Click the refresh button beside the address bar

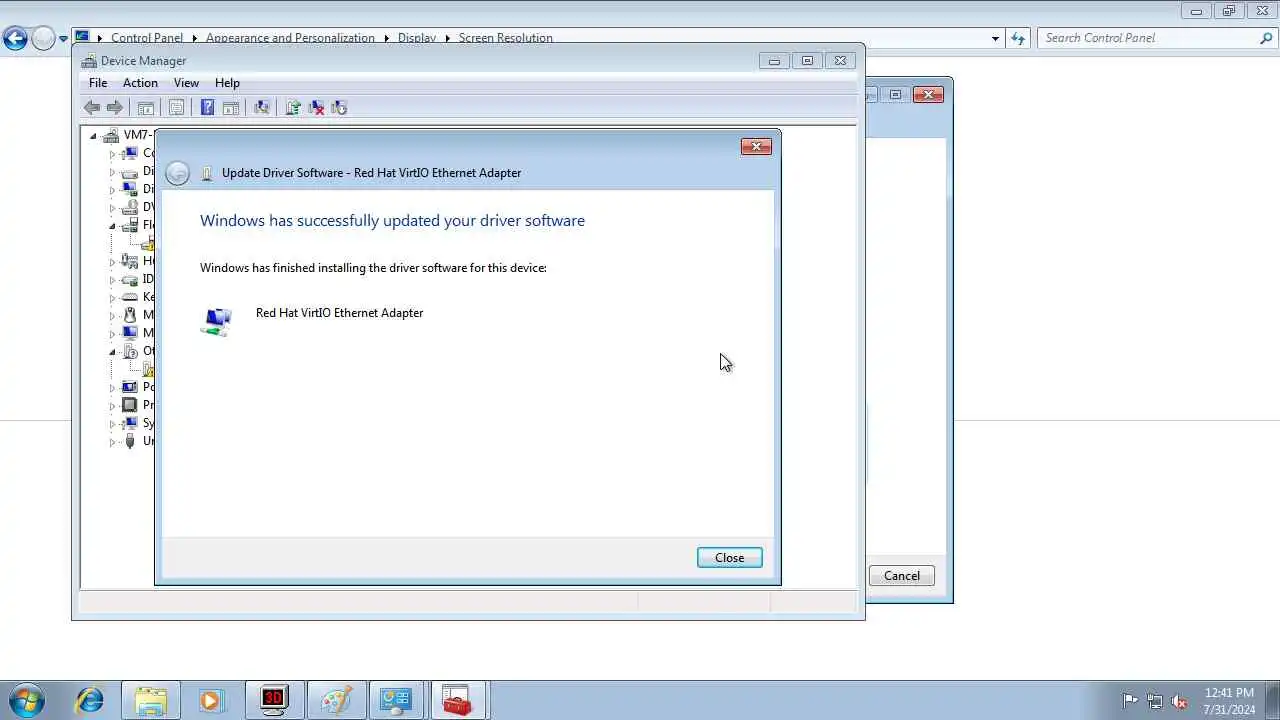1018,38
